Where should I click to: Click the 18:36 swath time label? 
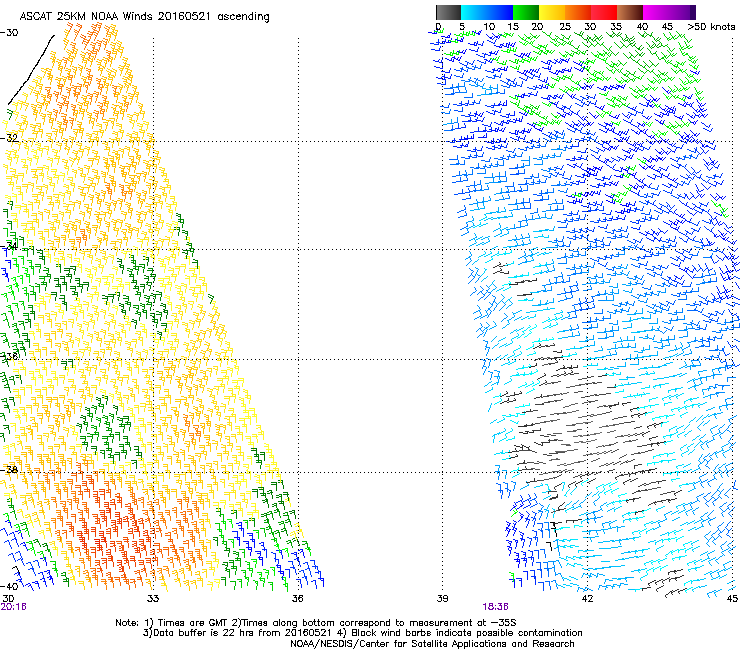[495, 607]
